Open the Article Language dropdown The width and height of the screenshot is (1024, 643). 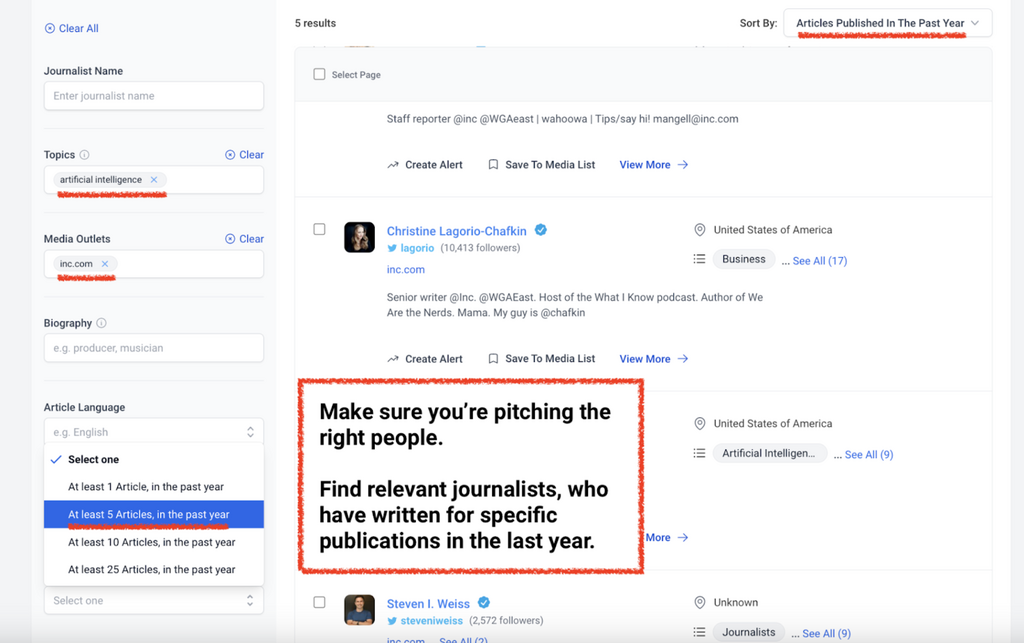(153, 432)
